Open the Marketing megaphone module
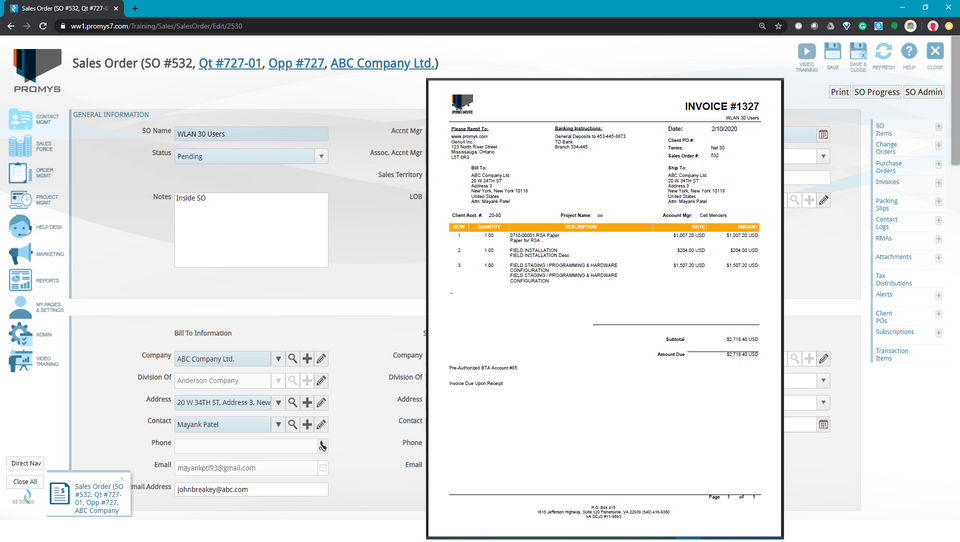 click(36, 254)
